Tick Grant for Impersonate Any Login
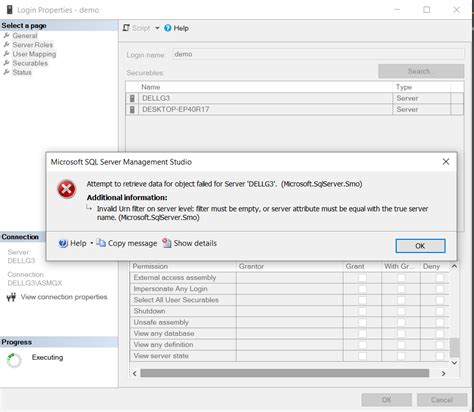Image resolution: width=474 pixels, height=412 pixels. coord(362,289)
